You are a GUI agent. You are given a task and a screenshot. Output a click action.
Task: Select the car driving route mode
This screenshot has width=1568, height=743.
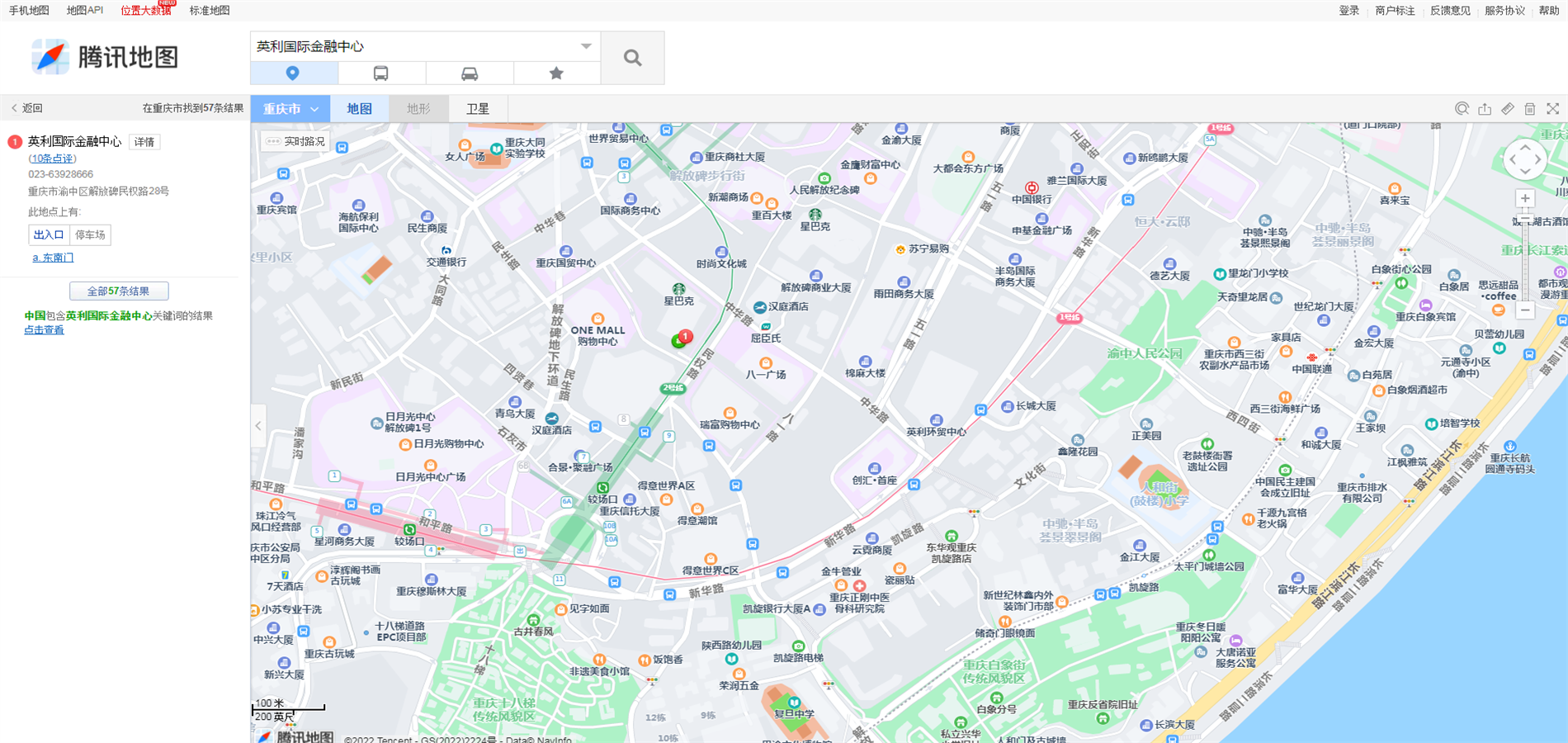click(x=470, y=73)
